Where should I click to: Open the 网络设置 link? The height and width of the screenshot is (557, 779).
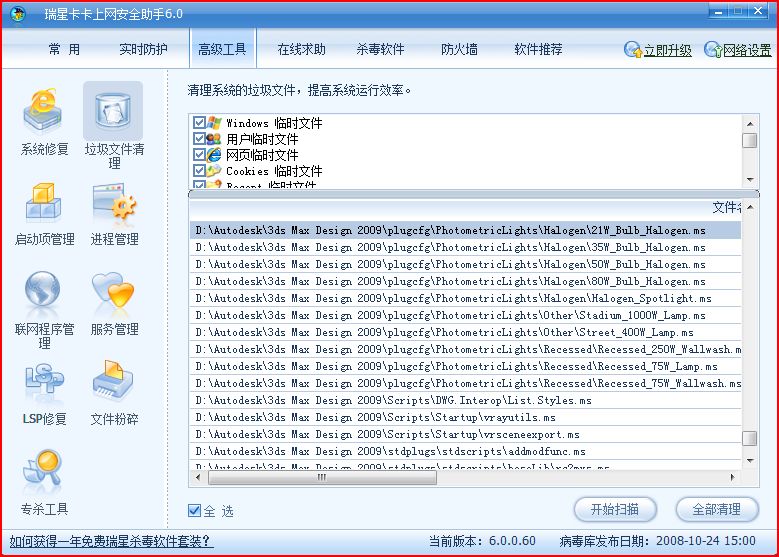coord(747,50)
